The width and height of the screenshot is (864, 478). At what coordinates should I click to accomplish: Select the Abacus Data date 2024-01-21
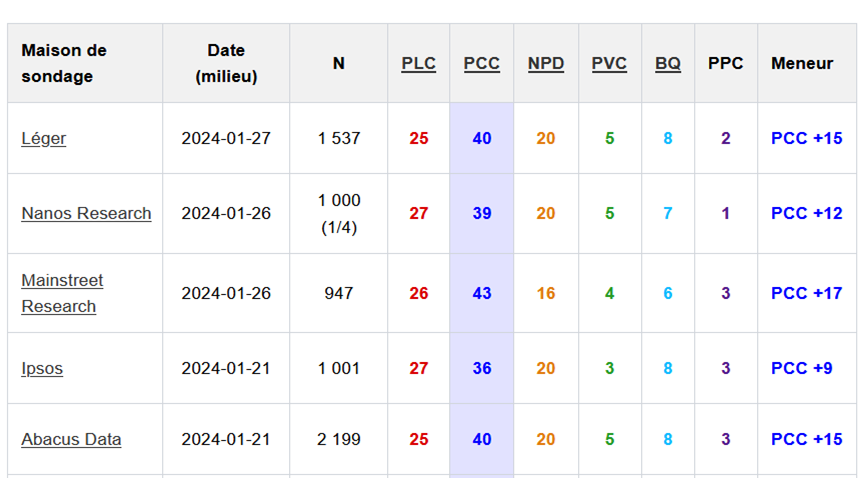226,439
